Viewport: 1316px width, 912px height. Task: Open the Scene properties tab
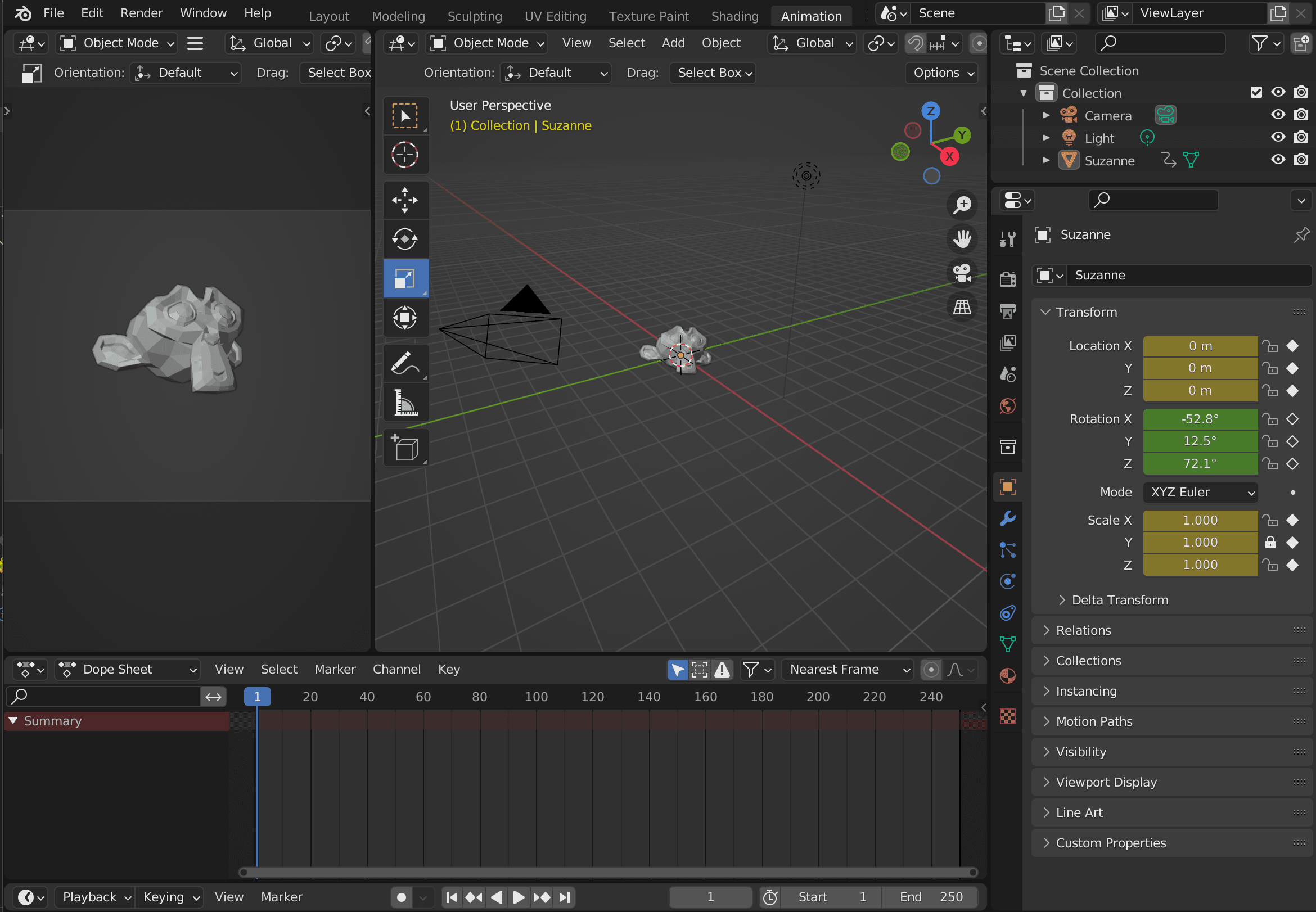click(1007, 374)
